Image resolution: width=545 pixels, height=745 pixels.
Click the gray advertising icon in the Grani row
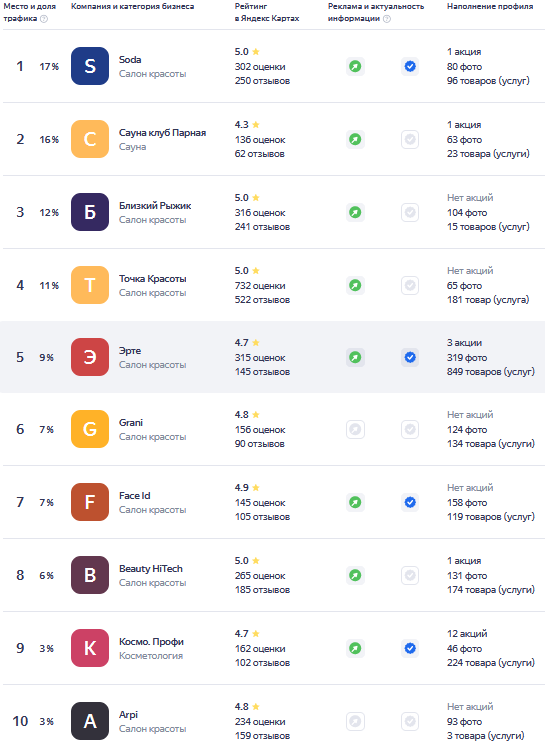coord(355,430)
